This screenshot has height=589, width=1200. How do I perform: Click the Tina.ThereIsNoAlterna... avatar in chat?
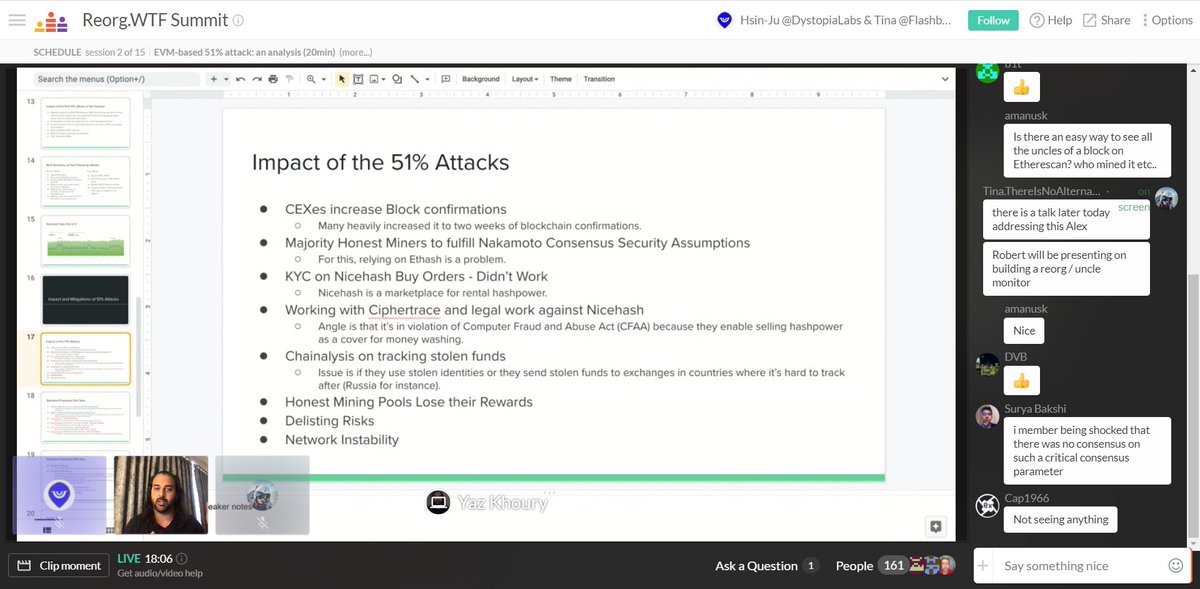pos(1166,198)
